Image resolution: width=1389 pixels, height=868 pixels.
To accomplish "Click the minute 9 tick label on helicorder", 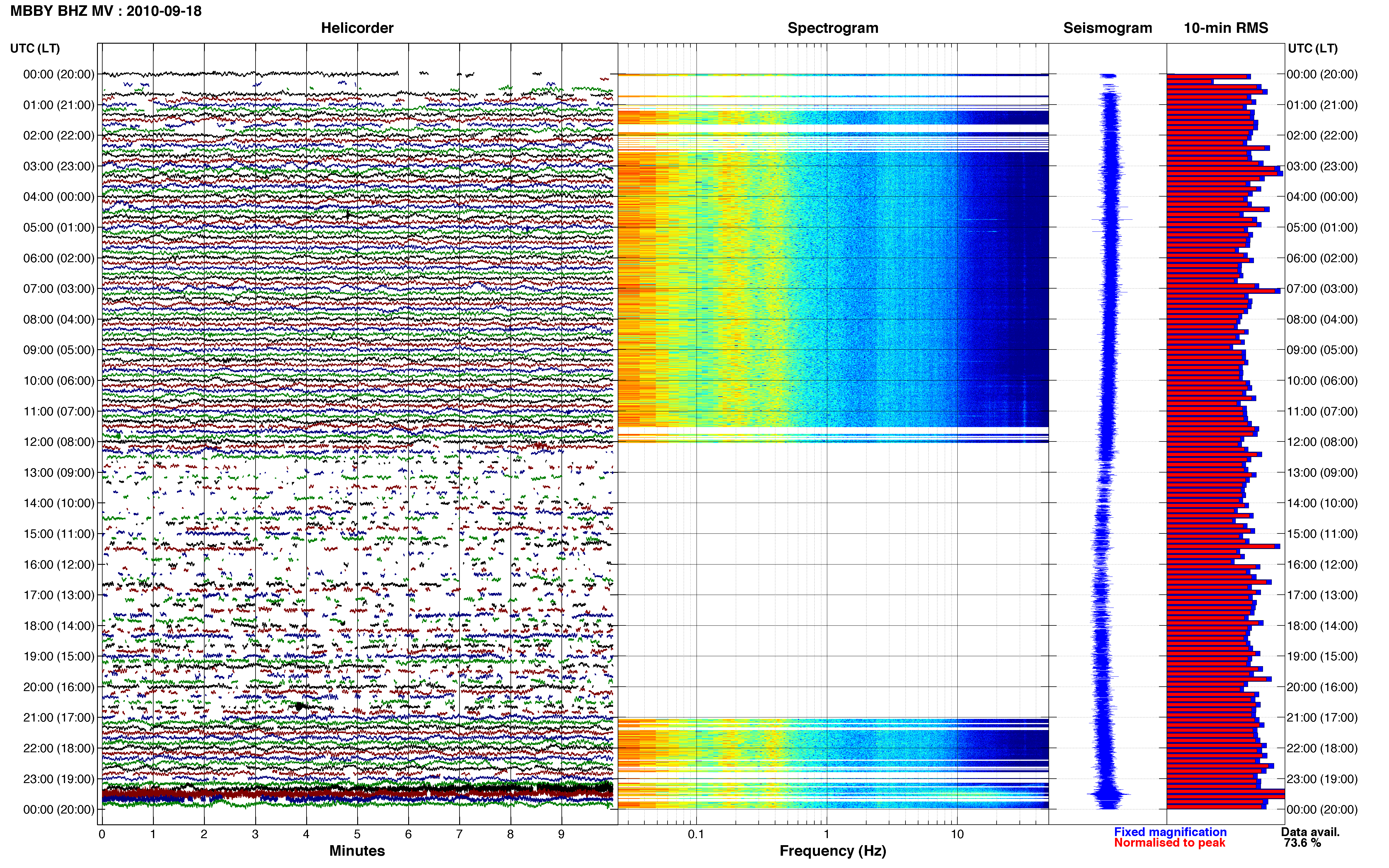I will point(561,834).
